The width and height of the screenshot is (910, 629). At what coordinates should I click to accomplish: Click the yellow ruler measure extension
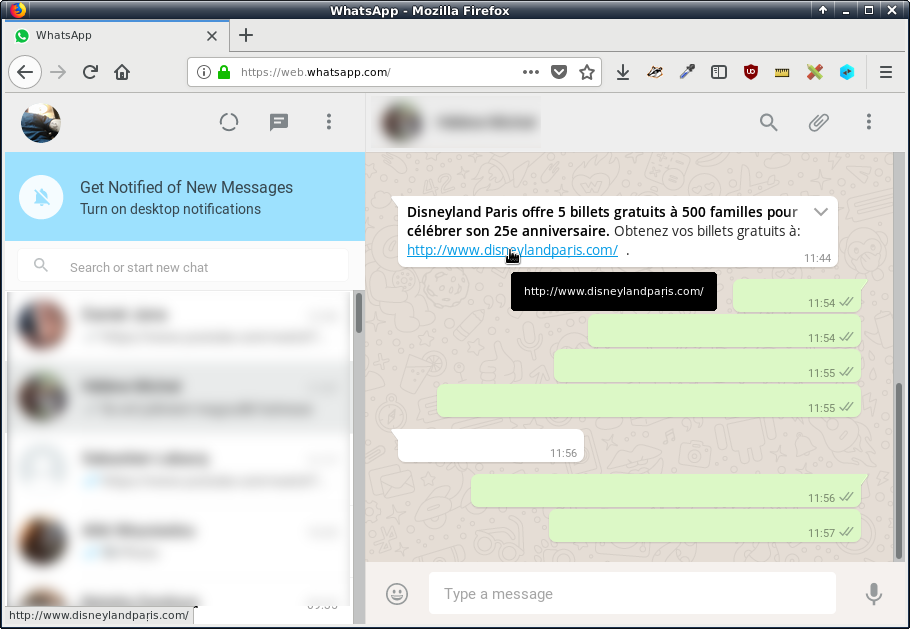(x=782, y=73)
